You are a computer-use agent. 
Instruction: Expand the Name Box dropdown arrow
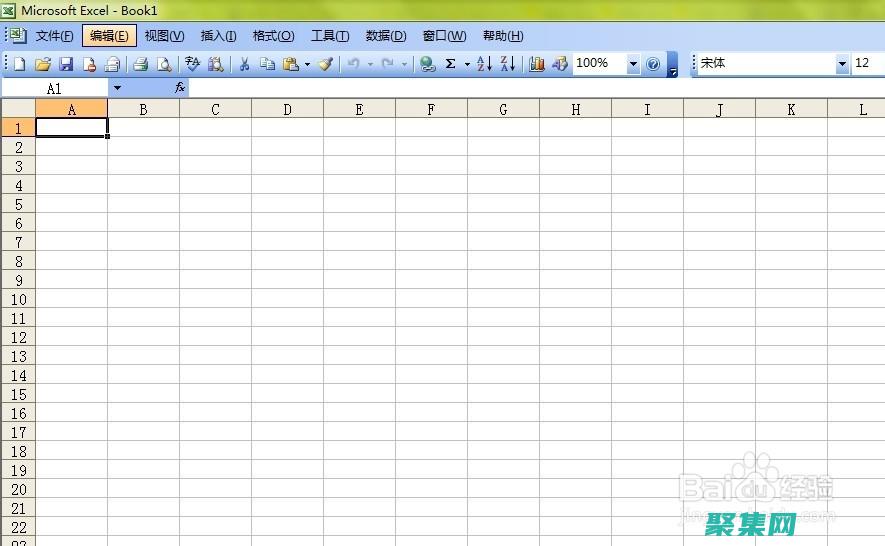pyautogui.click(x=117, y=88)
